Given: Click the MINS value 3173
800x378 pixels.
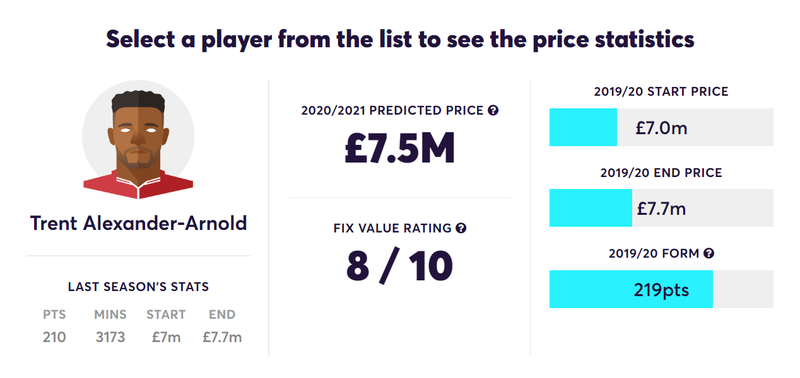Looking at the screenshot, I should point(110,337).
